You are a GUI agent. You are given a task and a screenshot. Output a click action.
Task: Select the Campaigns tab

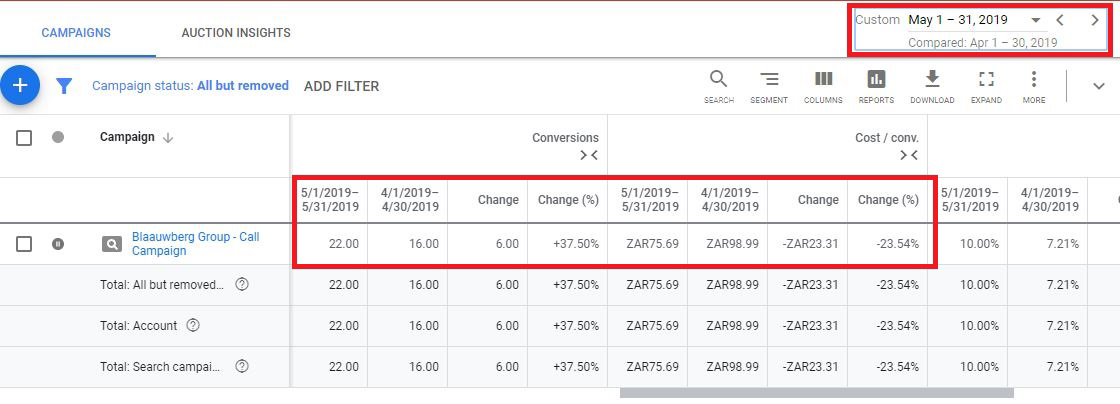pyautogui.click(x=76, y=33)
